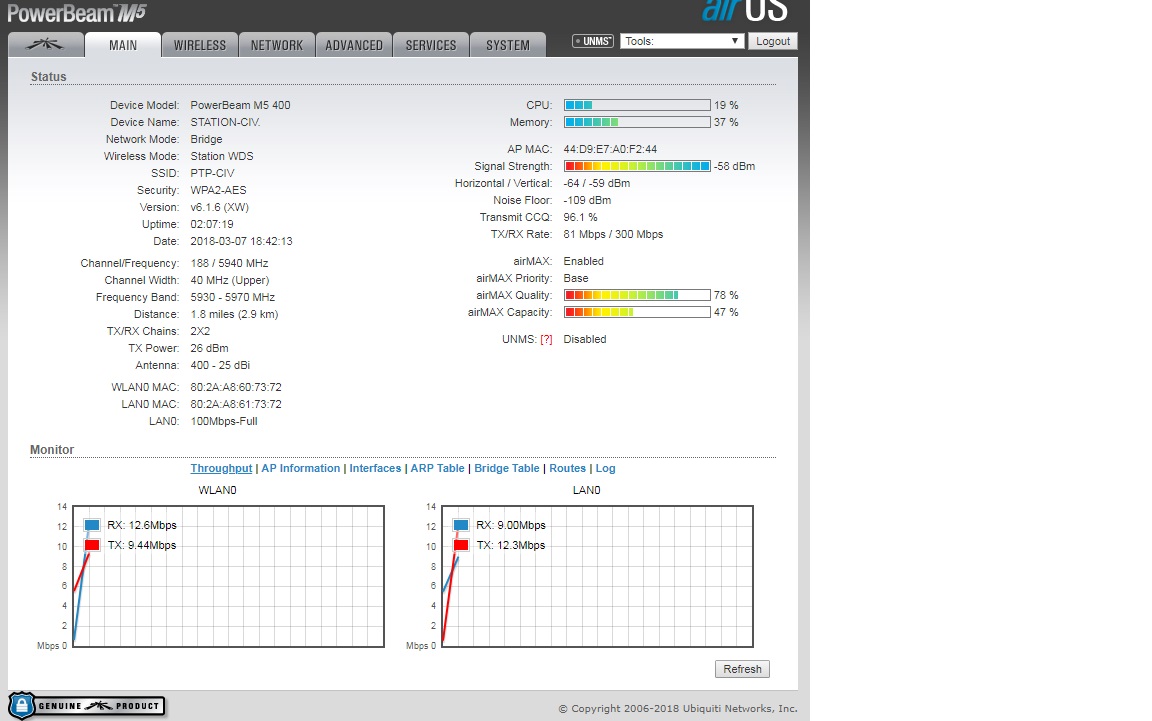Select the AP MAC address 44:D9:E7:A0:F2:44
This screenshot has height=721, width=1152.
[x=610, y=149]
